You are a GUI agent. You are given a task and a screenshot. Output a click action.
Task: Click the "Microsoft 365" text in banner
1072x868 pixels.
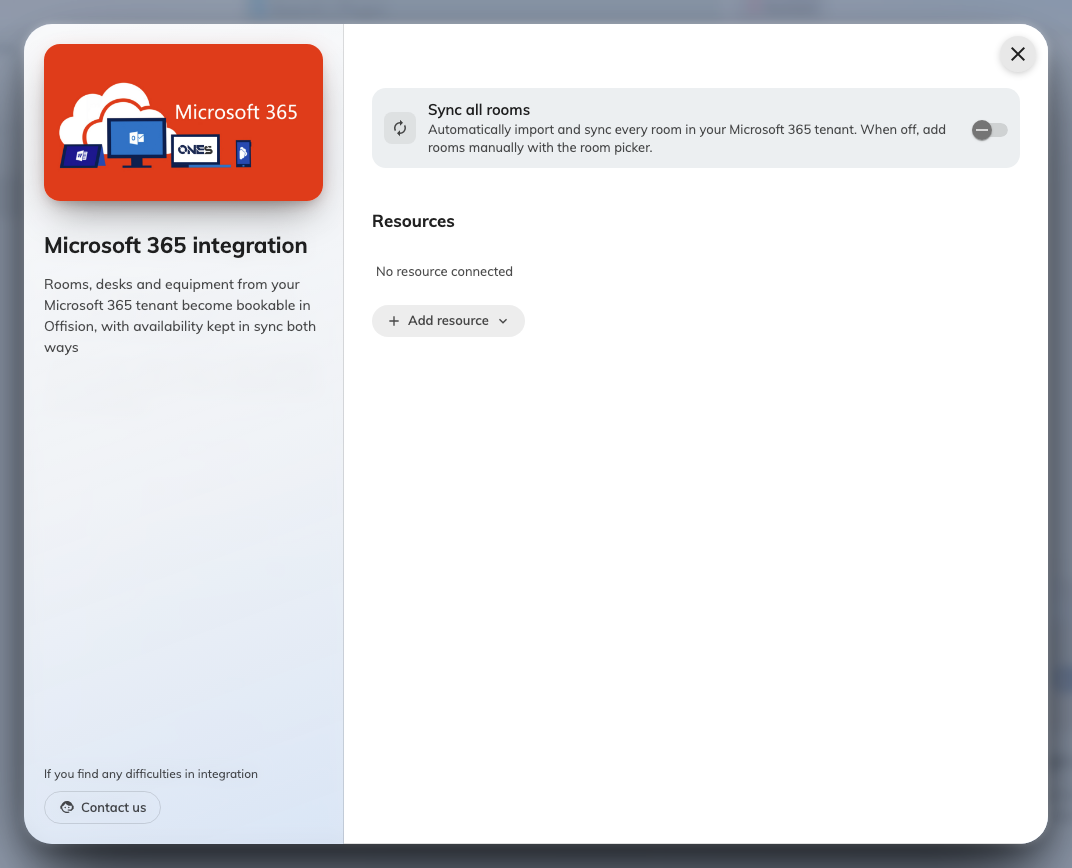236,112
